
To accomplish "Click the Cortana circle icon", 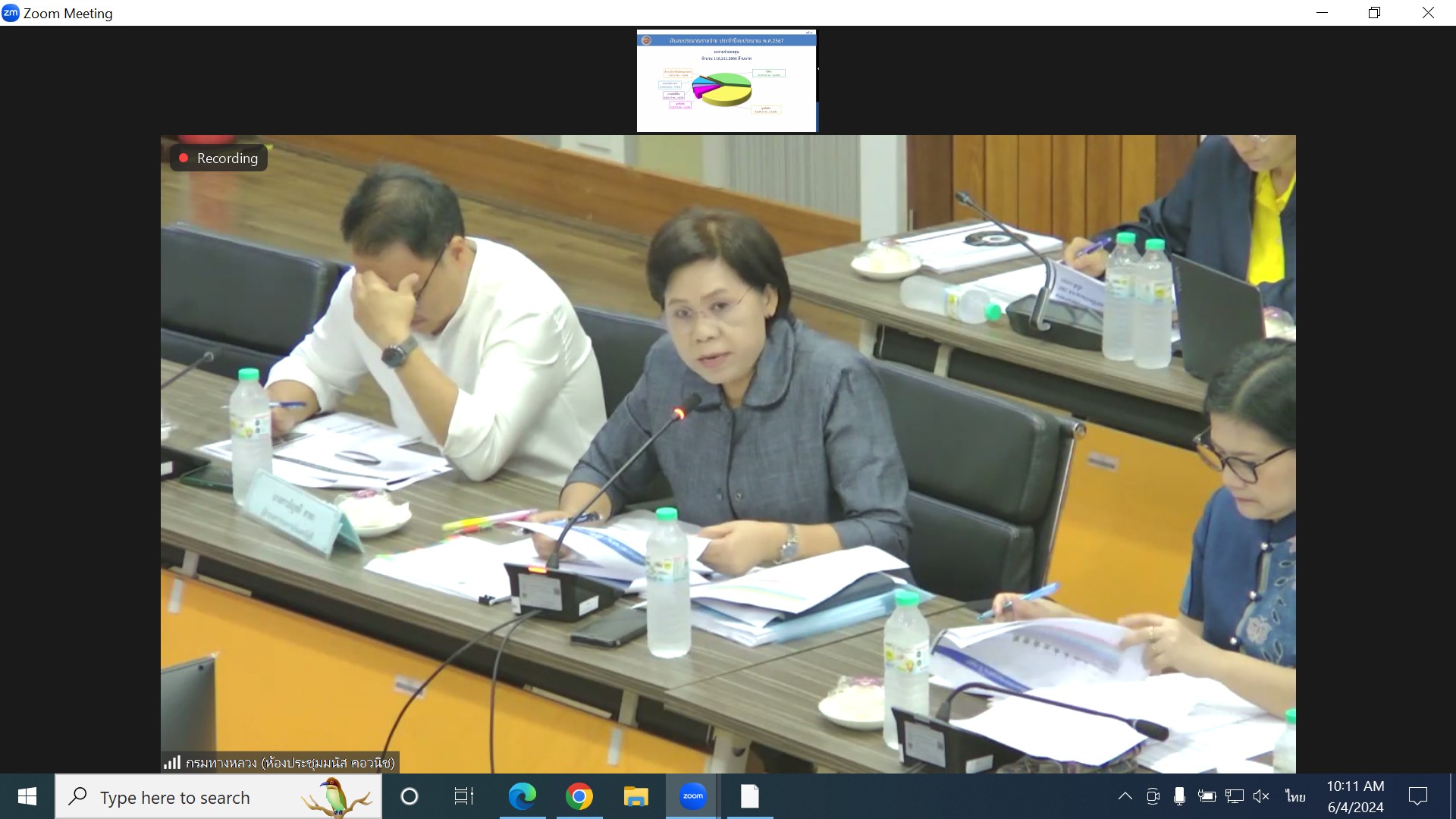I will coord(409,796).
